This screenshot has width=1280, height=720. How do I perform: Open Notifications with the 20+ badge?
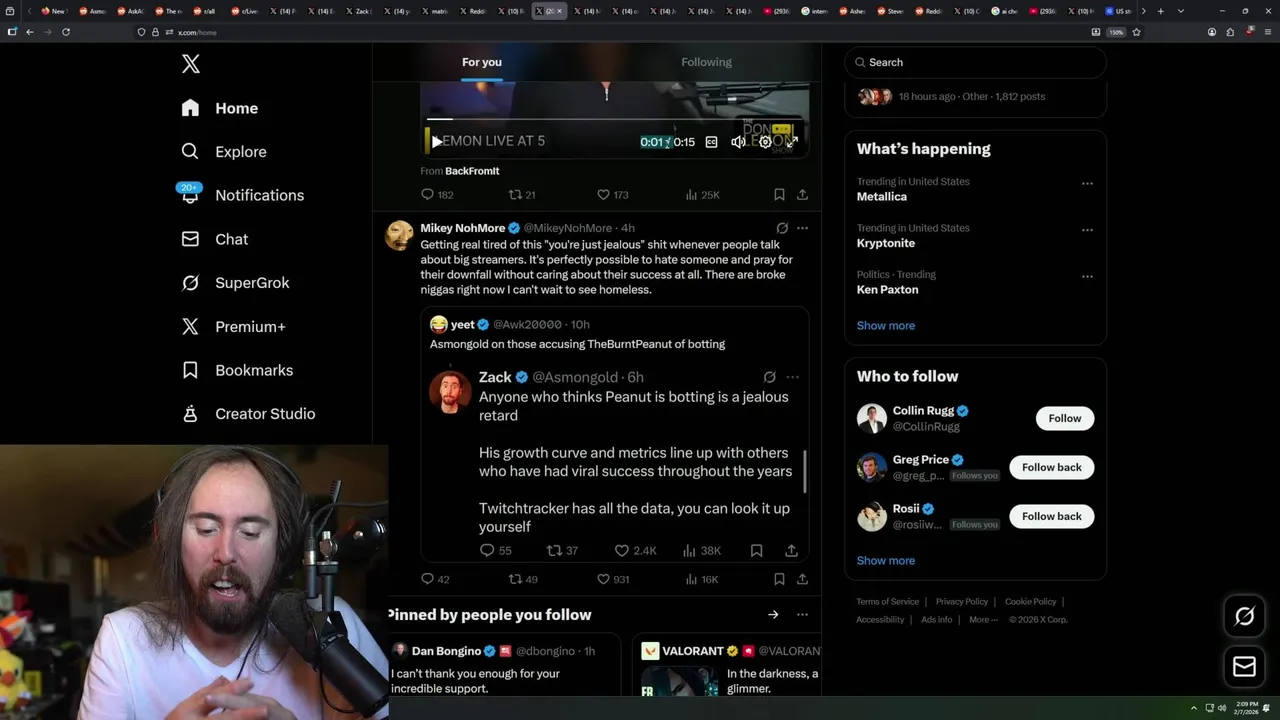coord(242,195)
